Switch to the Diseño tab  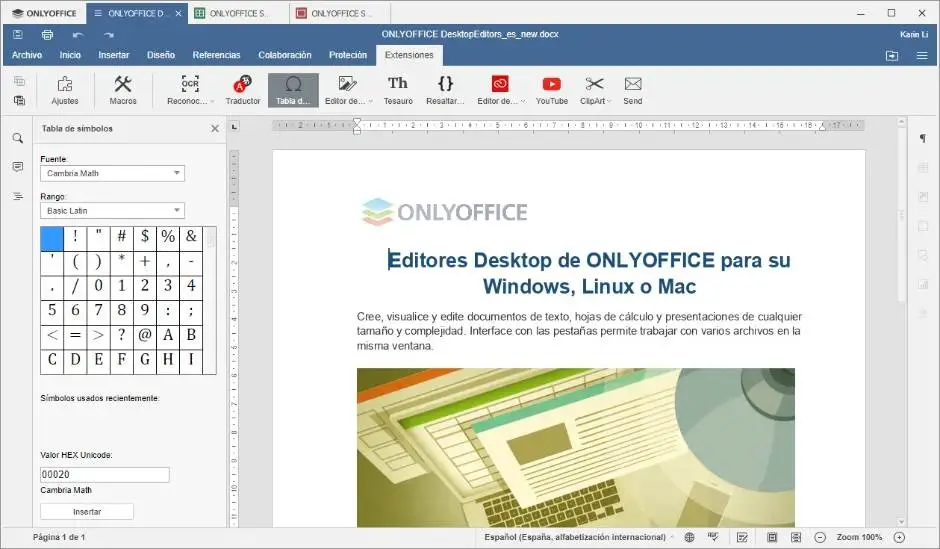pos(161,55)
